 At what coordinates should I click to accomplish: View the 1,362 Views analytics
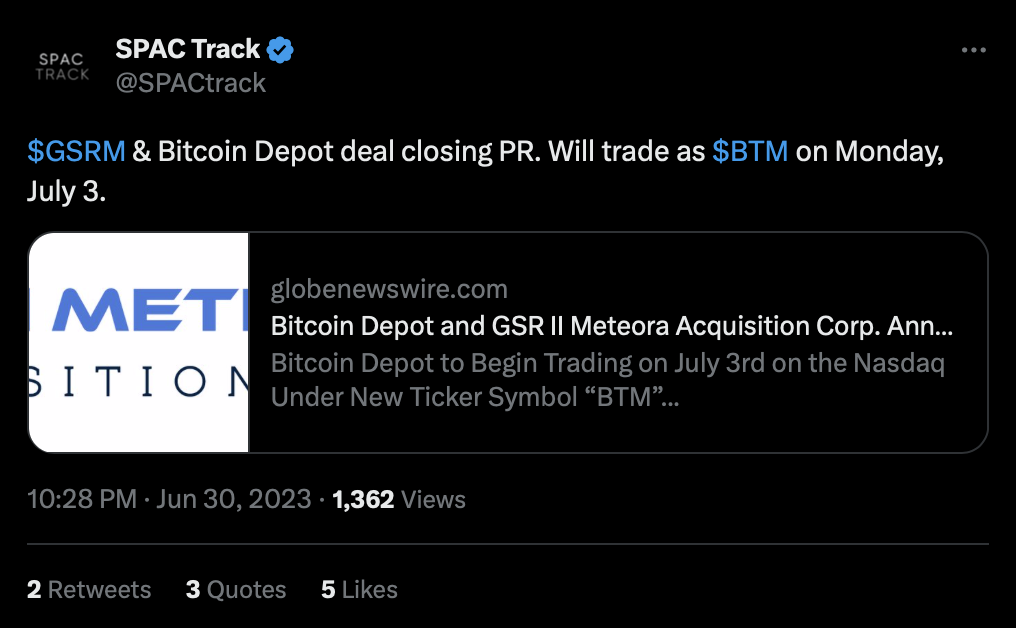coord(398,499)
